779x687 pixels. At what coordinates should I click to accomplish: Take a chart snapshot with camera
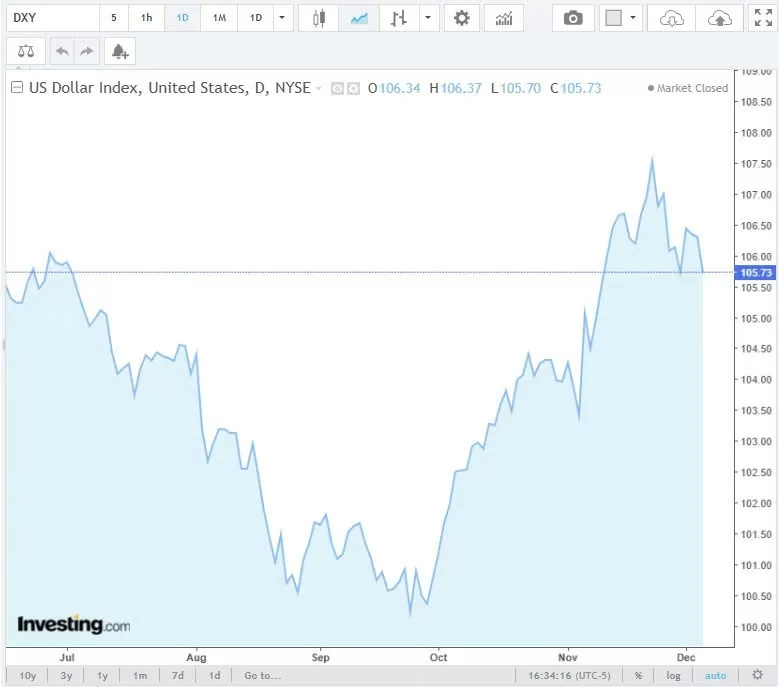[573, 18]
